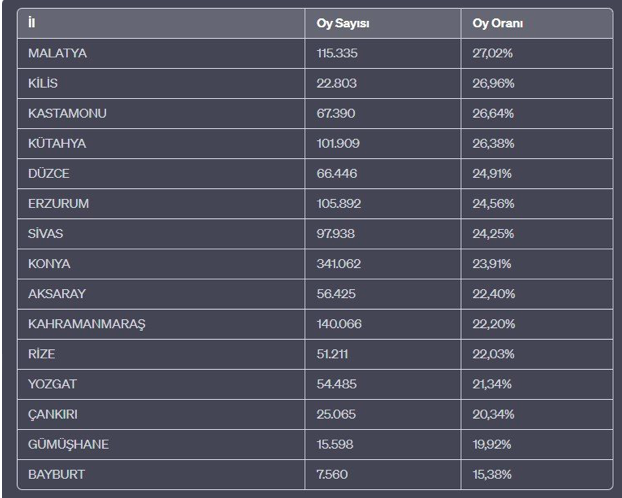The height and width of the screenshot is (498, 622).
Task: Select the SİVAS province cell
Action: (47, 233)
